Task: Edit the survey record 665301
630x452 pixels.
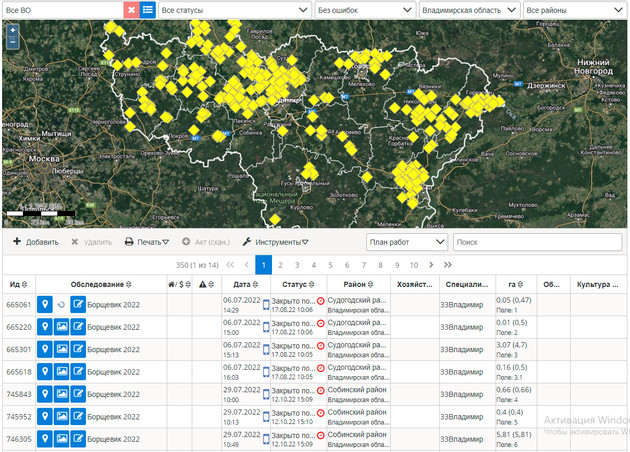Action: [79, 349]
